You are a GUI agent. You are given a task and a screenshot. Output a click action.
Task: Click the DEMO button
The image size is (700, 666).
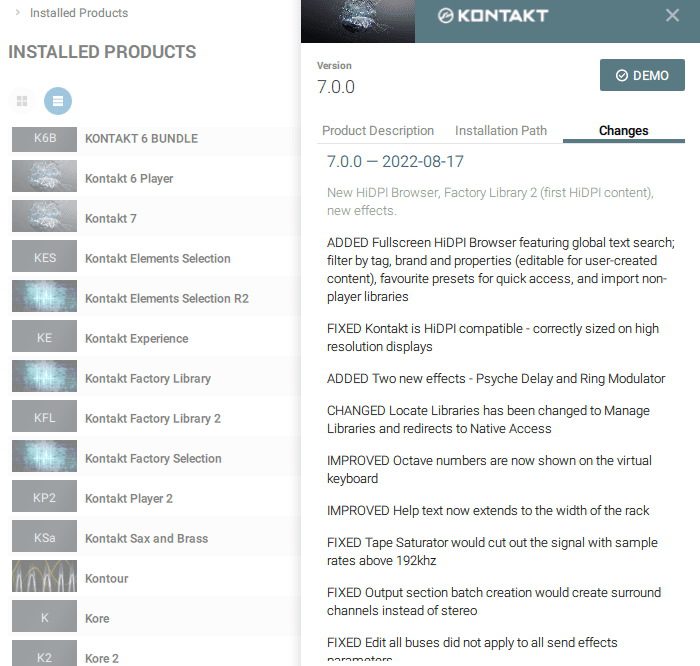point(642,75)
